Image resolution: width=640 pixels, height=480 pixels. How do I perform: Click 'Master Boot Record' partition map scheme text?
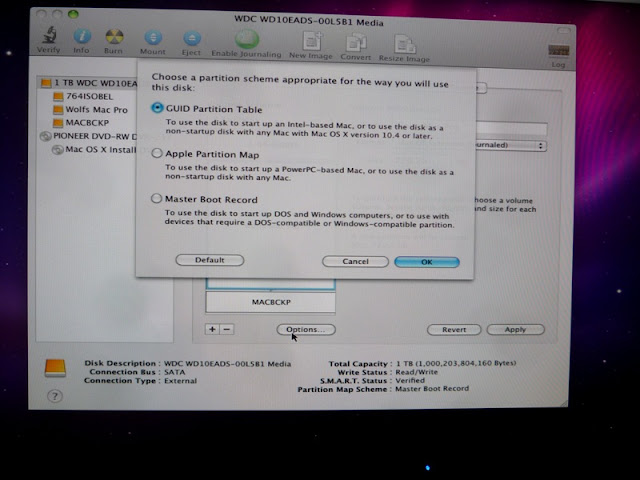coord(432,389)
